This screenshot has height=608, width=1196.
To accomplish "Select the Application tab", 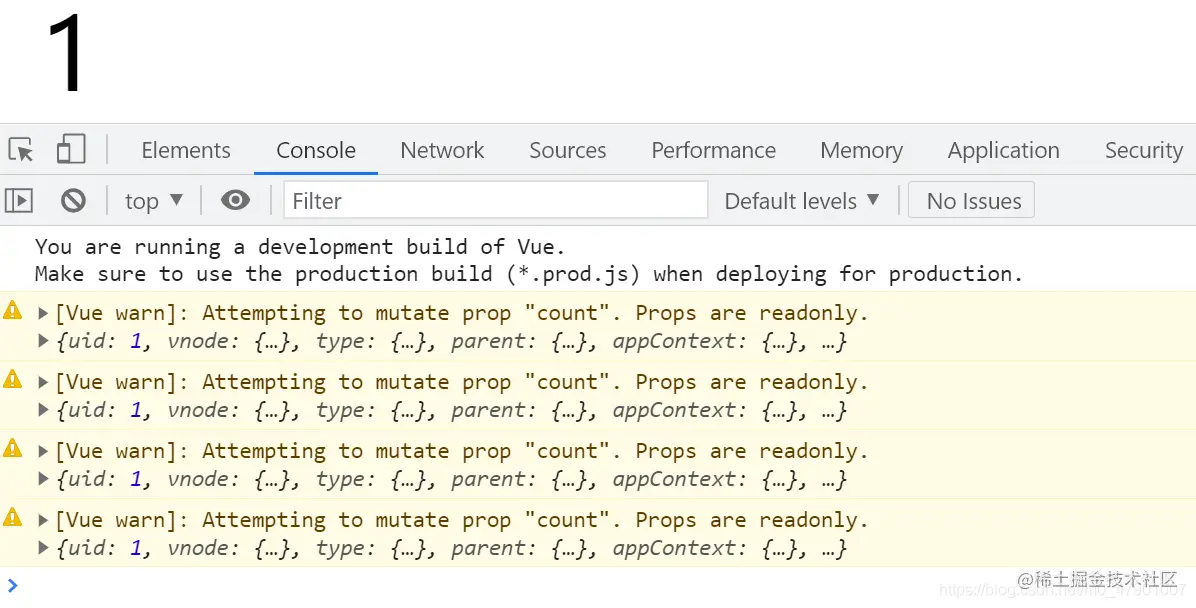I will (1003, 150).
